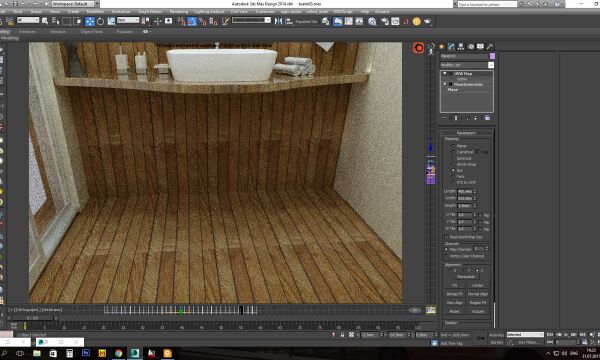Switch to the Motion command panel

click(x=471, y=46)
